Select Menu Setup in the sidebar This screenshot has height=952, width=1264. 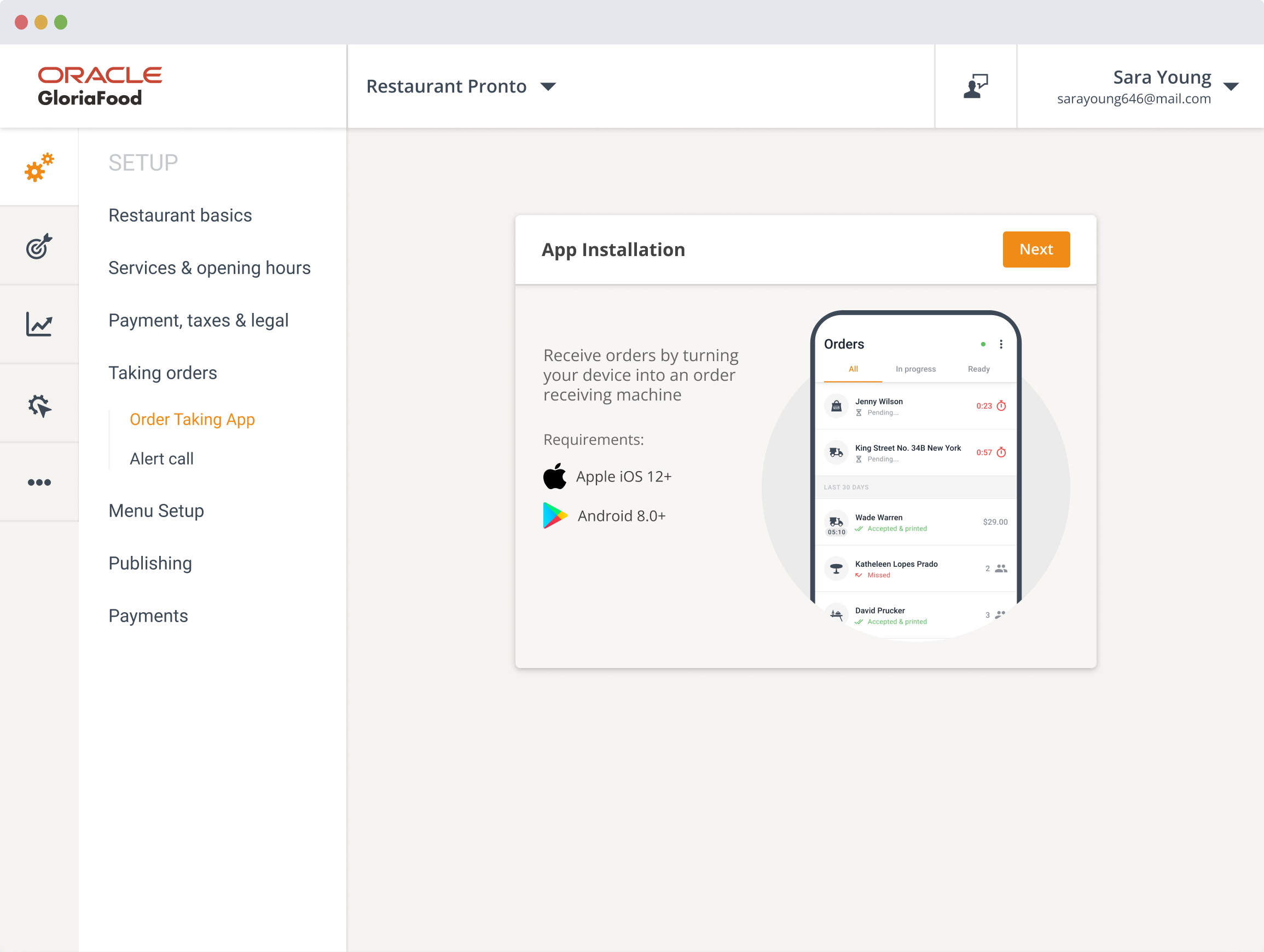pos(156,510)
